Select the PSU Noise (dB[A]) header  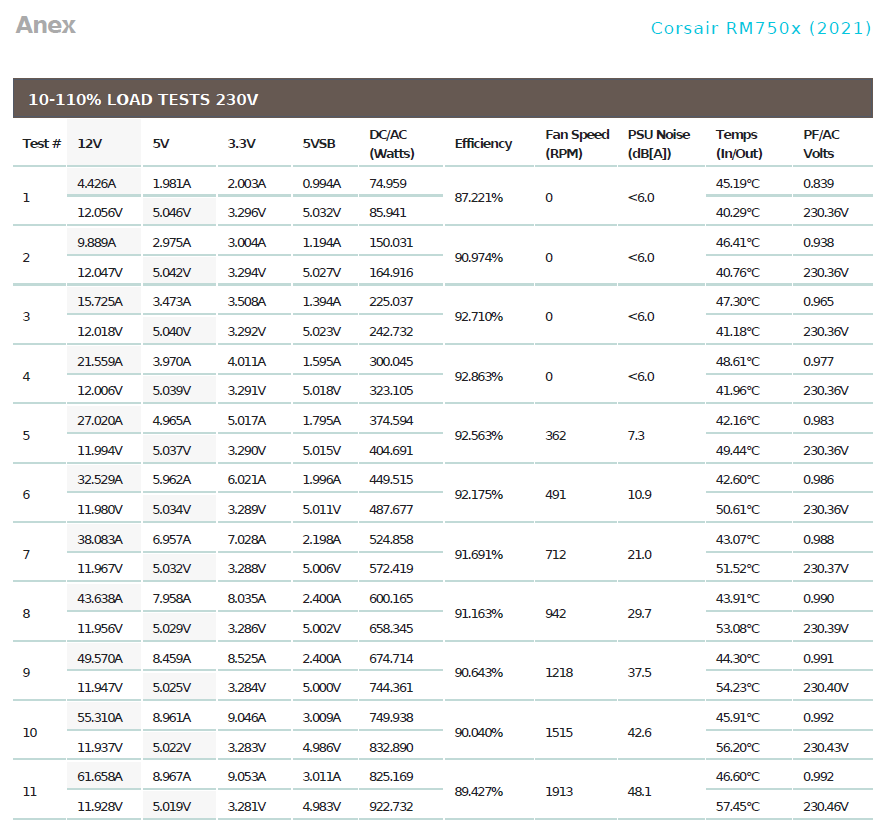pos(659,144)
